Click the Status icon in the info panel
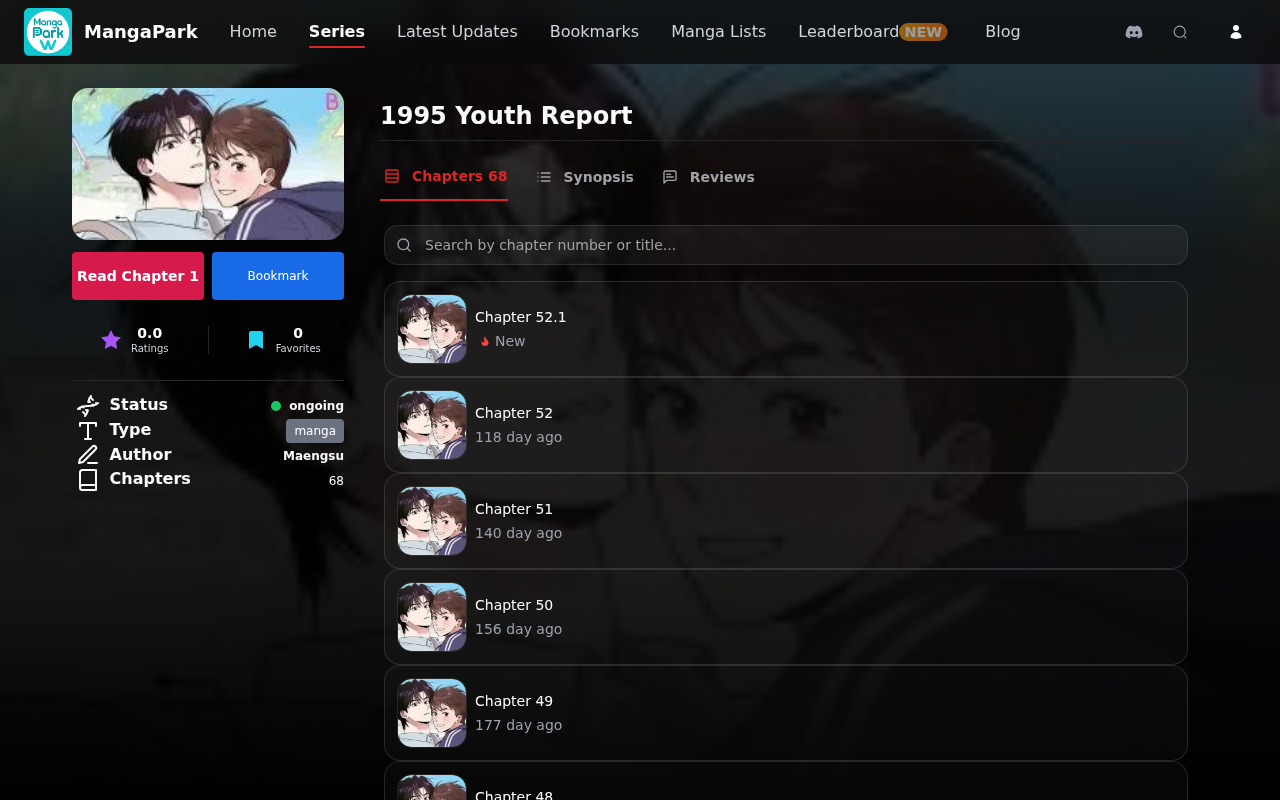The height and width of the screenshot is (800, 1280). coord(88,405)
